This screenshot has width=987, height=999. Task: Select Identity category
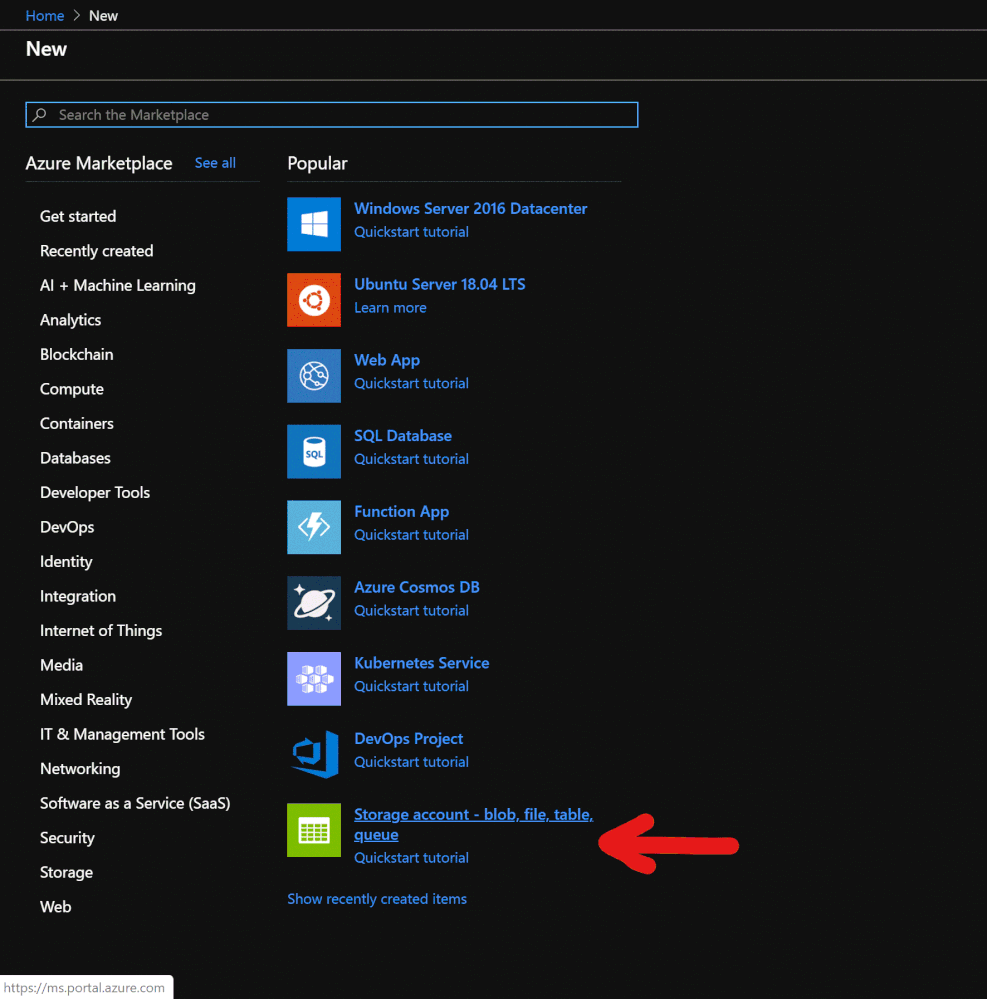tap(66, 562)
